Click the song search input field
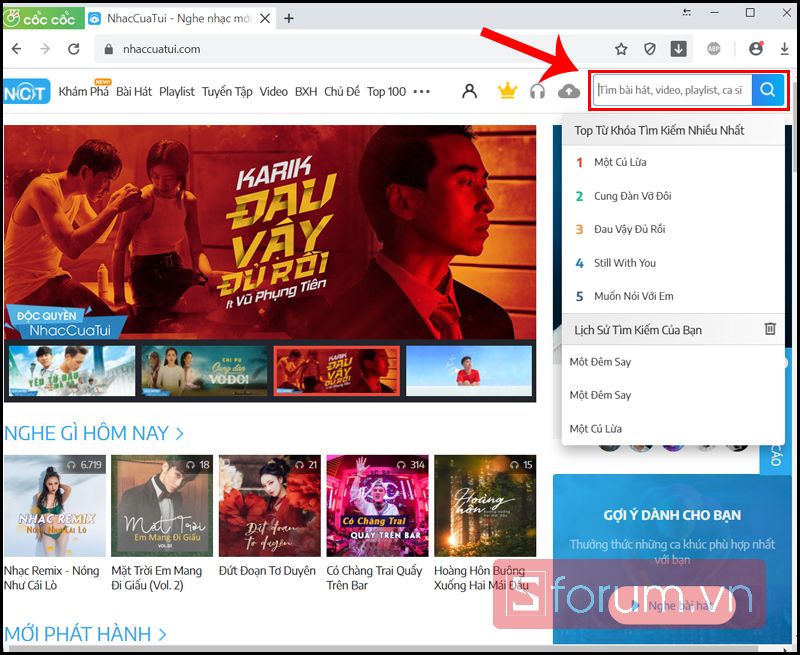Image resolution: width=800 pixels, height=655 pixels. pos(672,90)
